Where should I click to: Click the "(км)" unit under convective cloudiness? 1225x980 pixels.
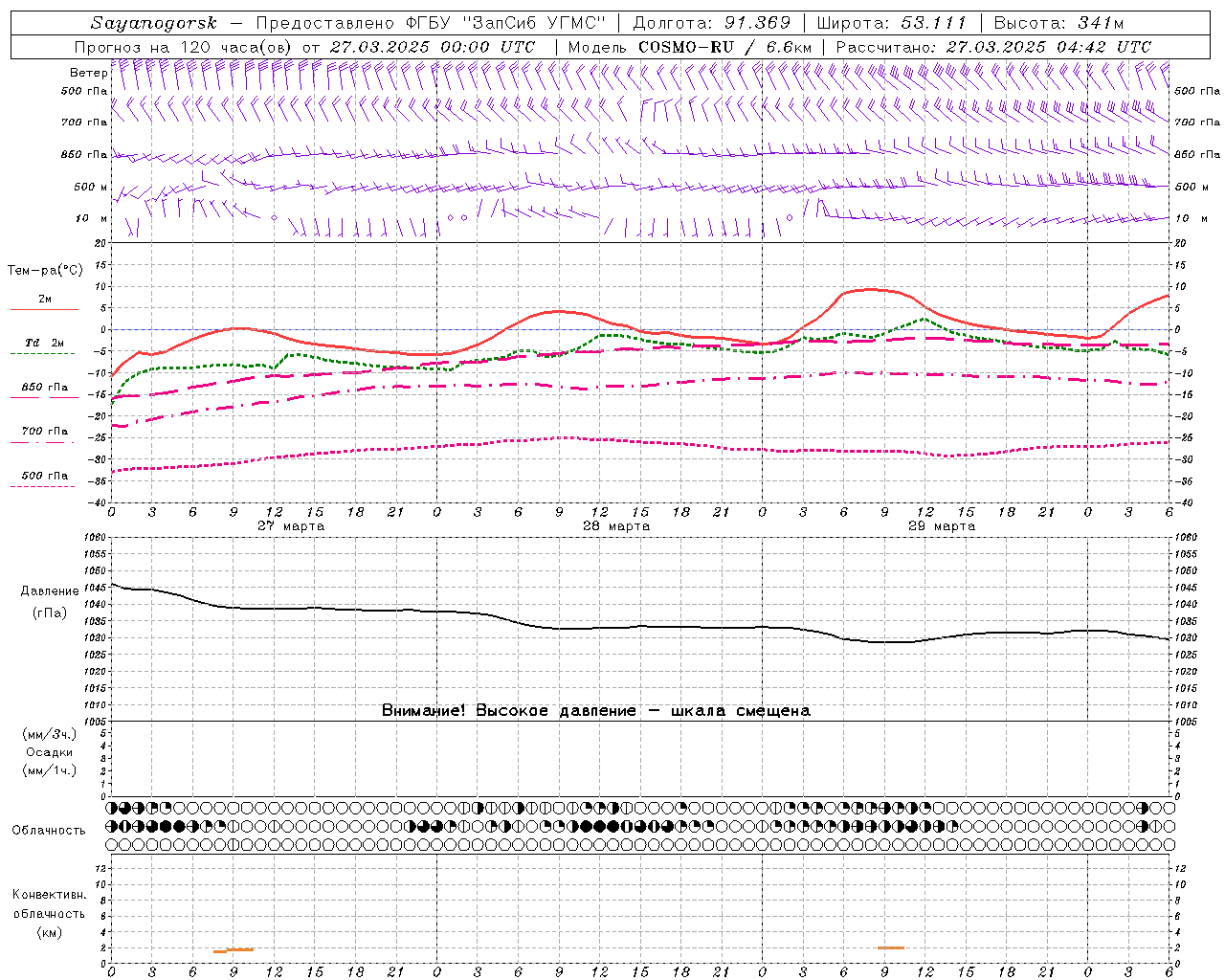pos(50,932)
